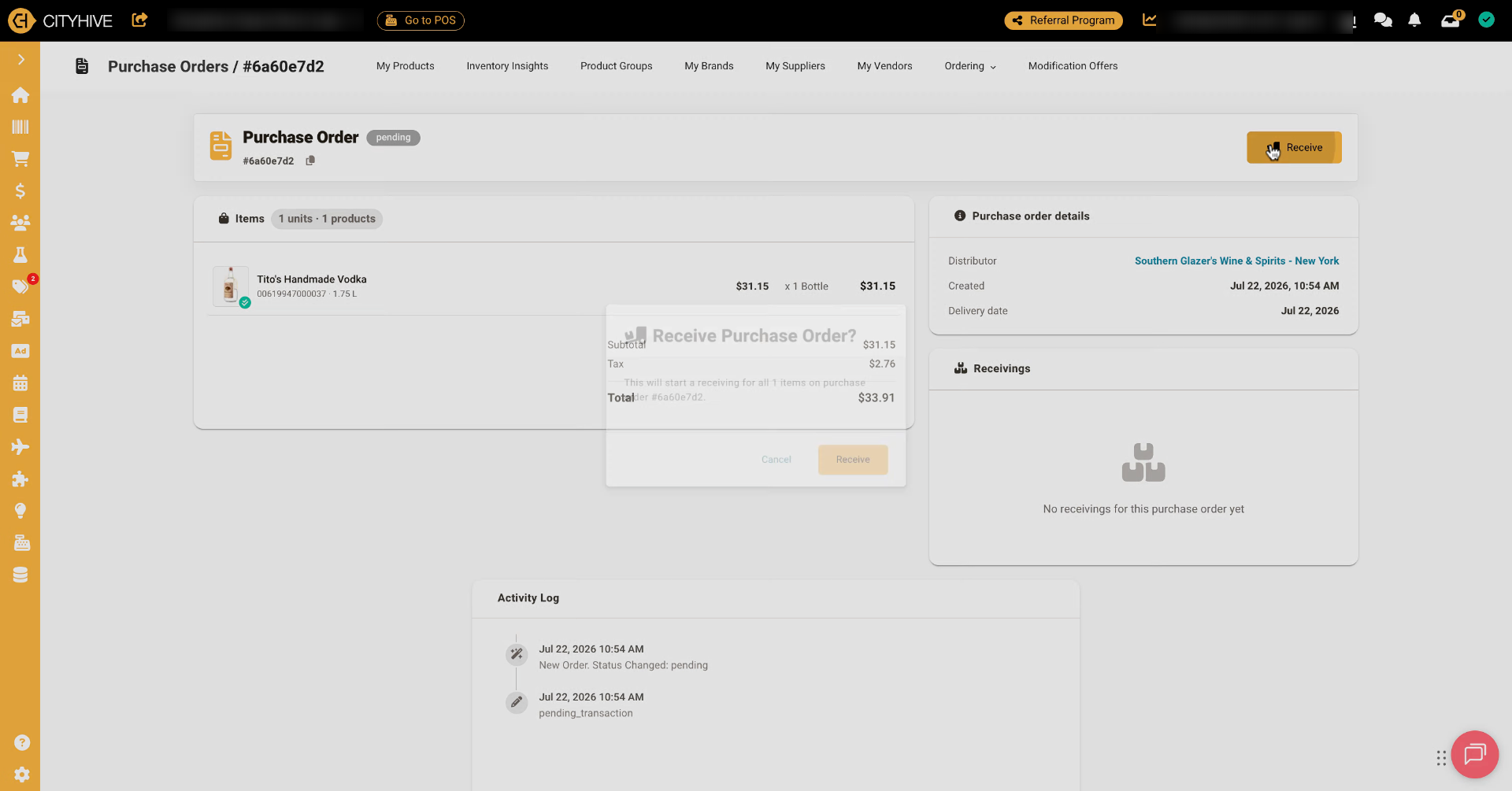Open the dollar sign sales icon
This screenshot has width=1512, height=791.
(20, 191)
